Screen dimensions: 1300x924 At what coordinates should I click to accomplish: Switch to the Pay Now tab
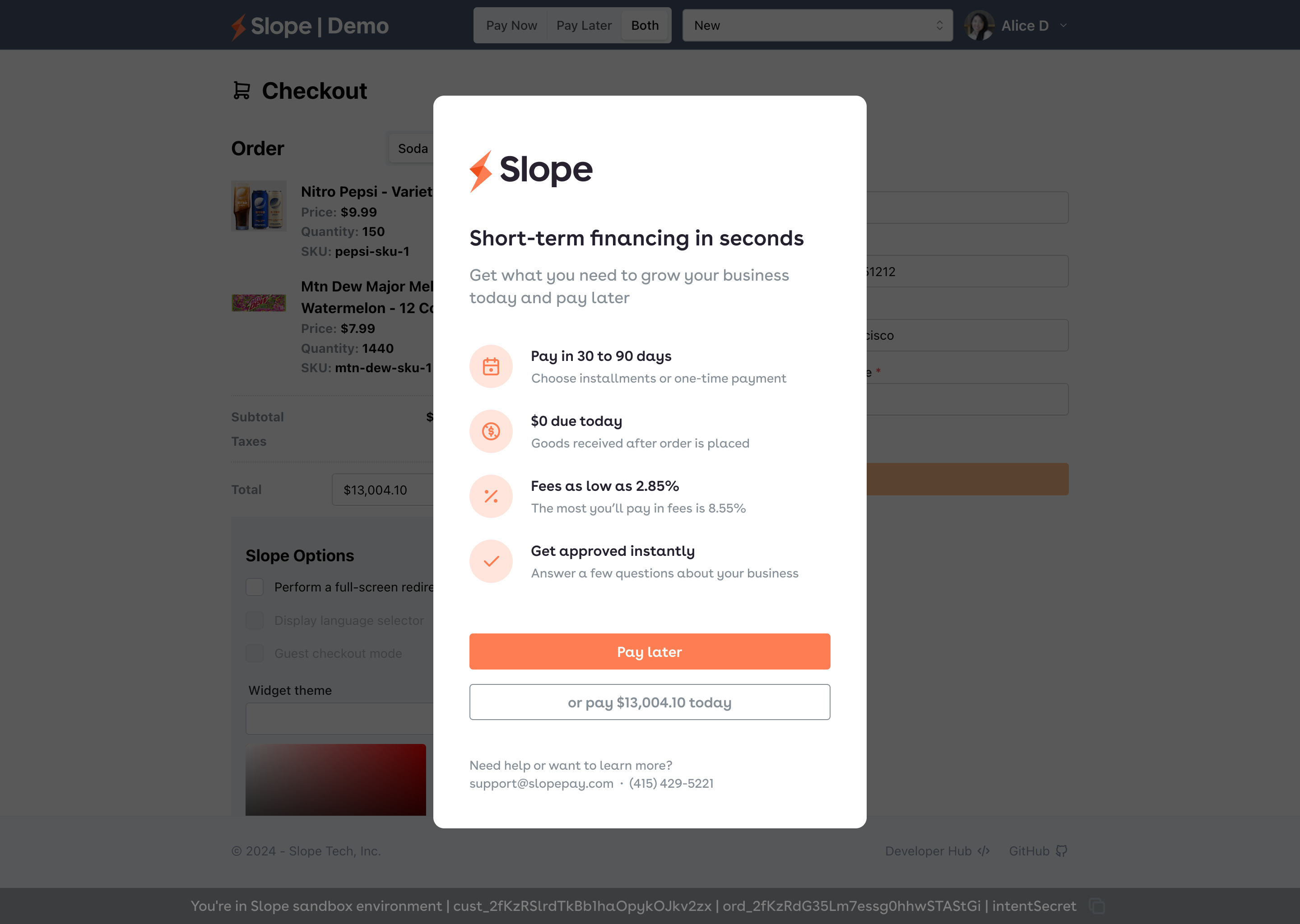click(511, 26)
